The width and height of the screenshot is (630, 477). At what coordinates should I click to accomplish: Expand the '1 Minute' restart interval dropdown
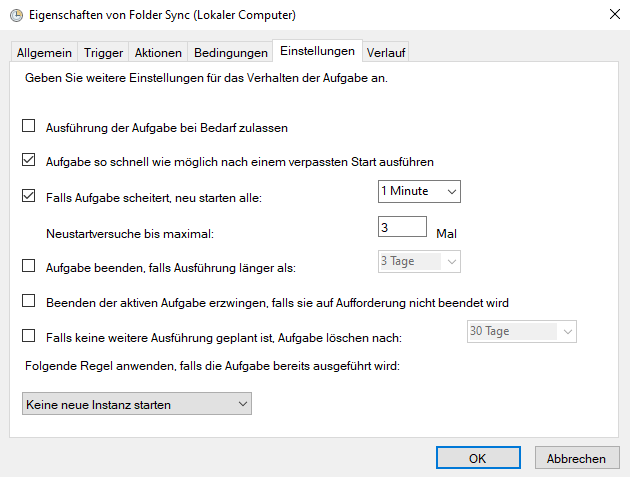[x=419, y=191]
